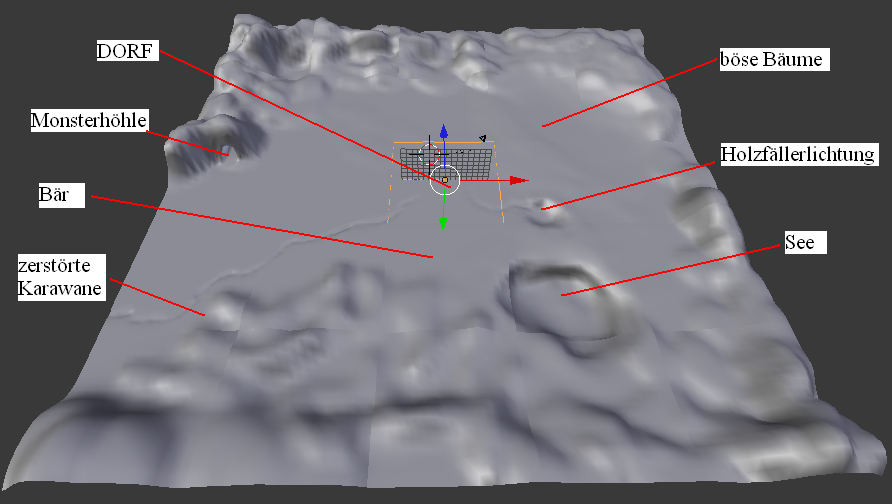Click the Monsterhöhle label
892x504 pixels.
pyautogui.click(x=89, y=120)
